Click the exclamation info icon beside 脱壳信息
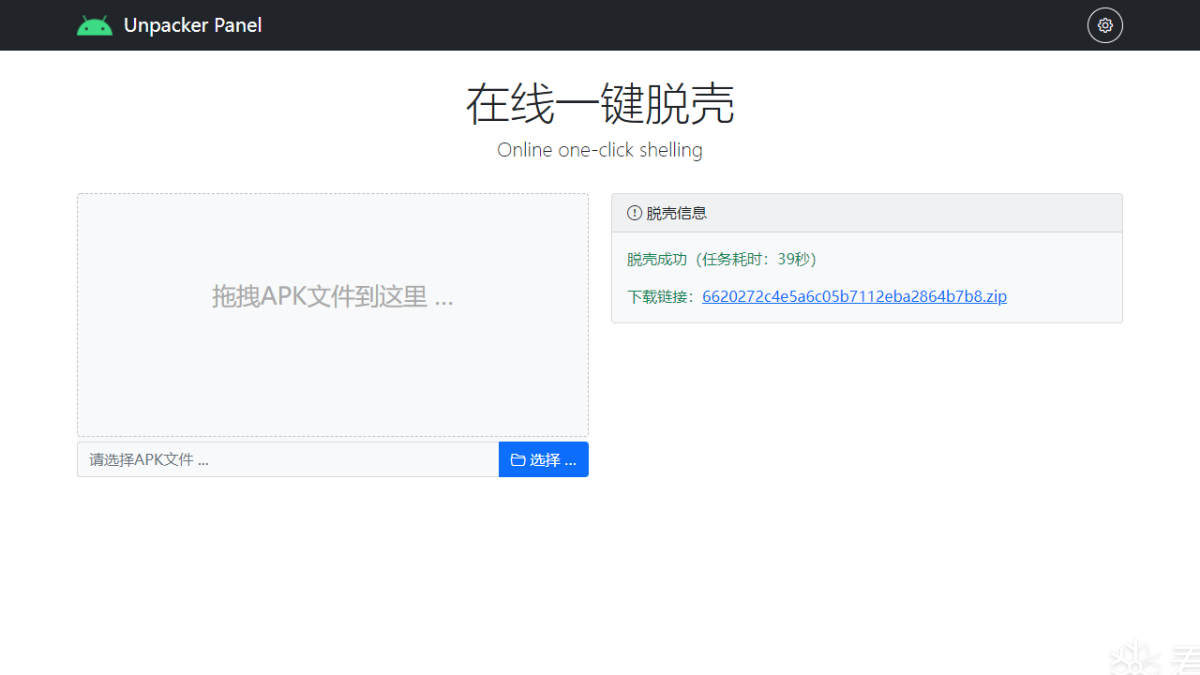 634,213
